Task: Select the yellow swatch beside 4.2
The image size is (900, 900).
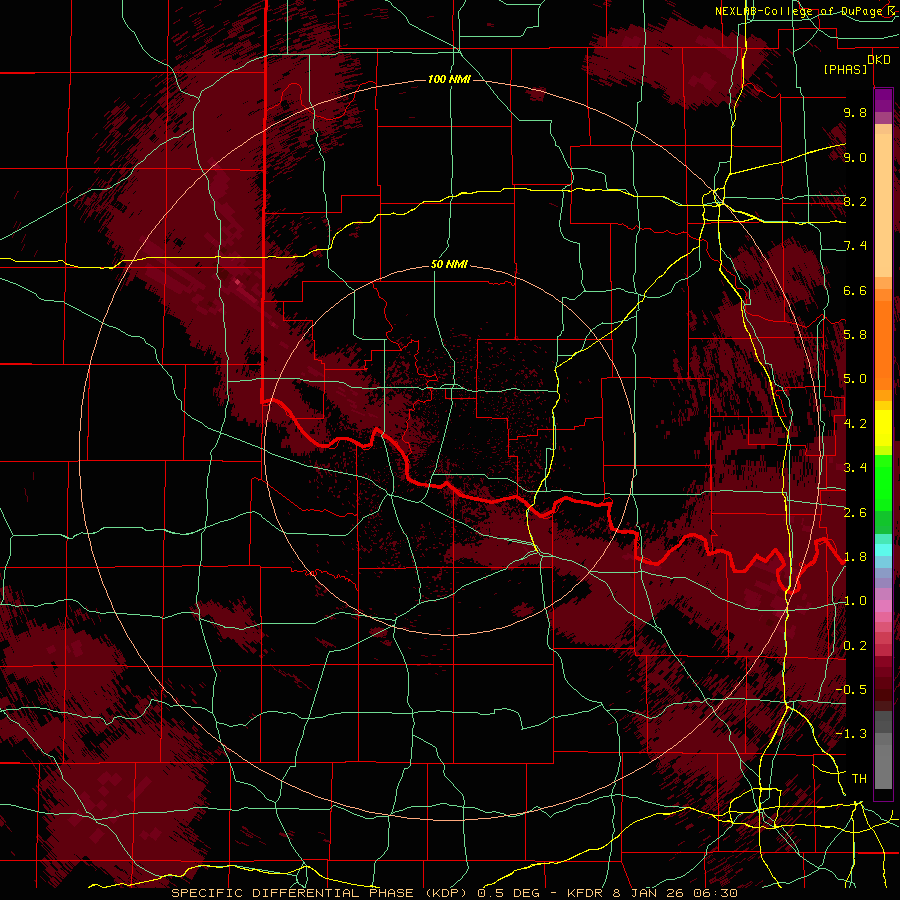Action: (x=883, y=428)
